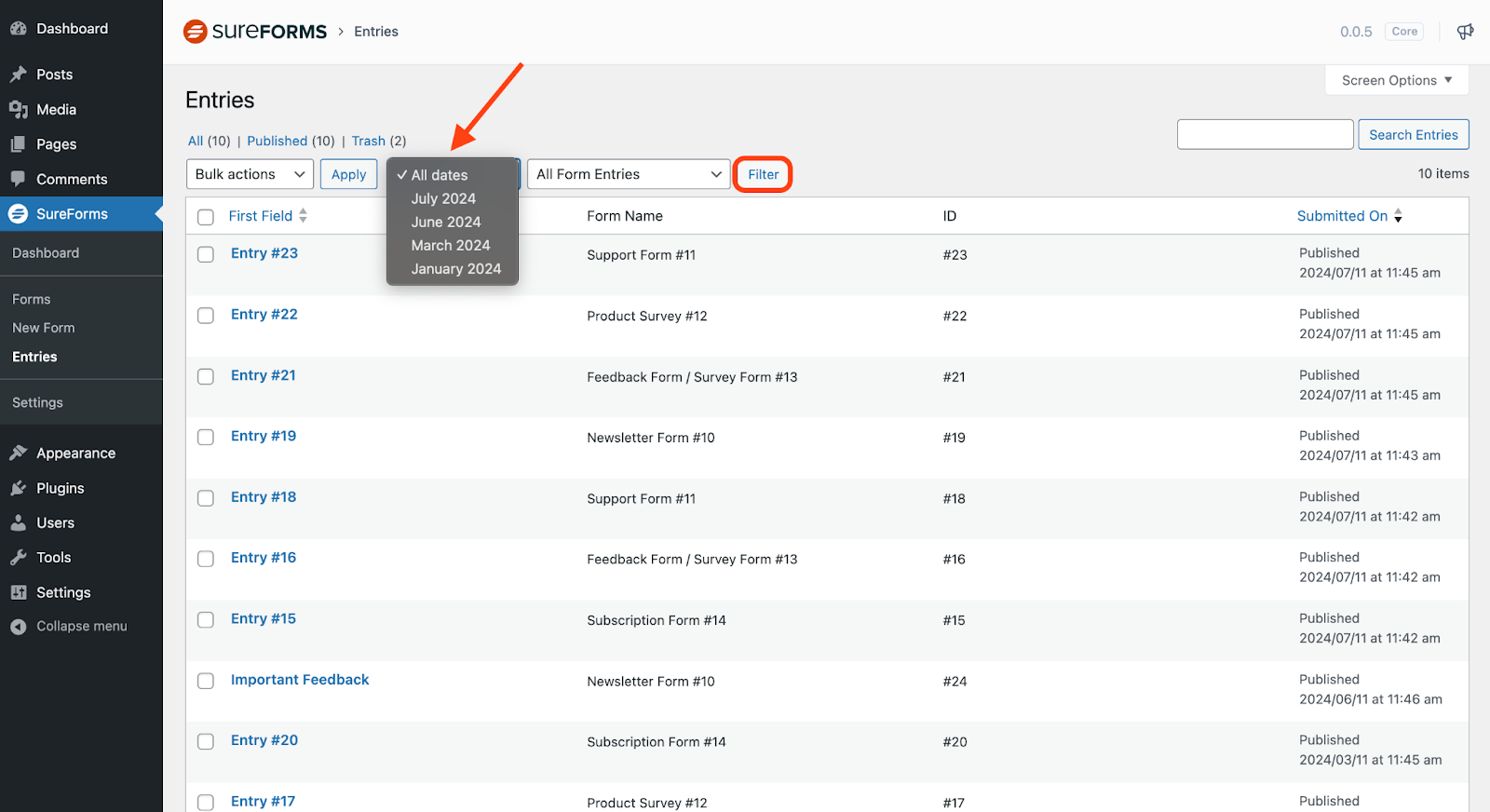Click the Dashboard gauge icon in sidebar
The width and height of the screenshot is (1490, 812).
[x=18, y=29]
